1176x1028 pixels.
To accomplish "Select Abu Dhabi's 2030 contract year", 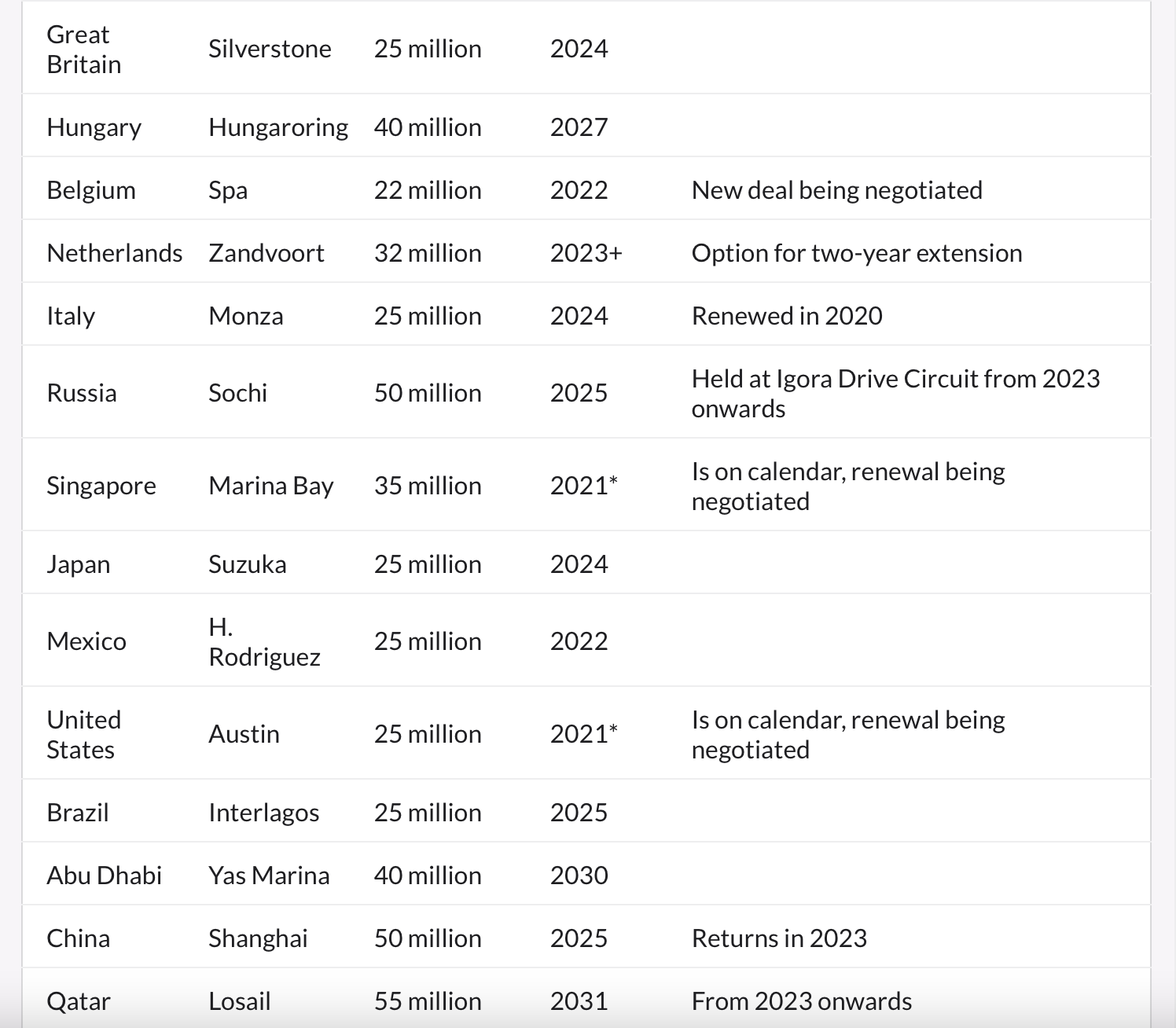I will point(579,876).
